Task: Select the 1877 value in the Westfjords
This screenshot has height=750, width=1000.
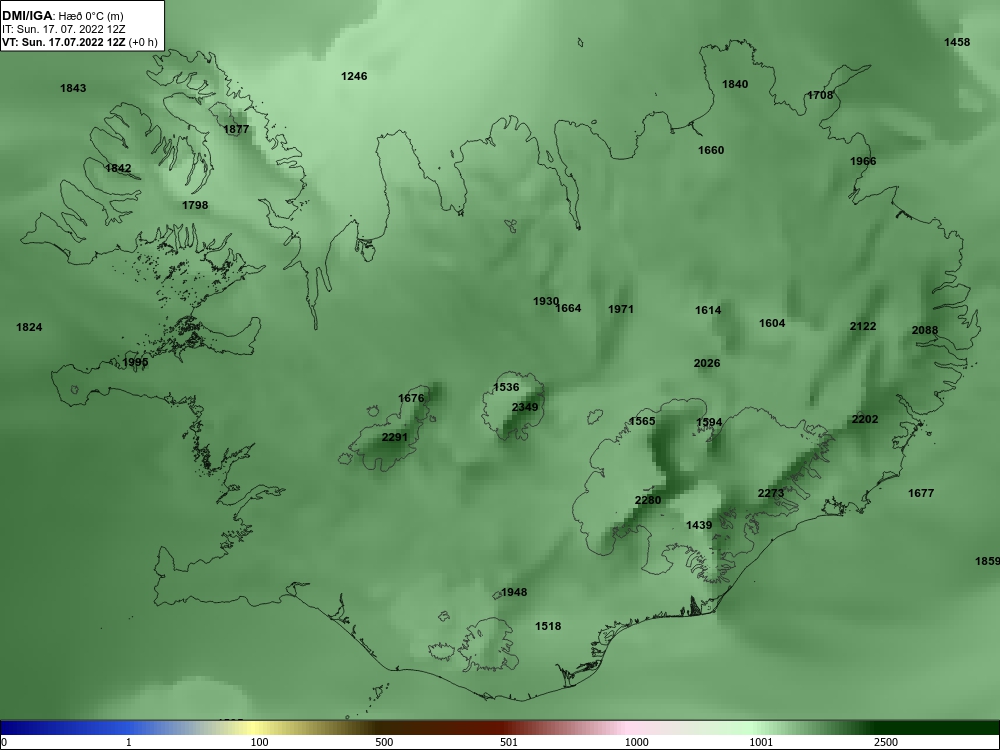Action: point(237,129)
